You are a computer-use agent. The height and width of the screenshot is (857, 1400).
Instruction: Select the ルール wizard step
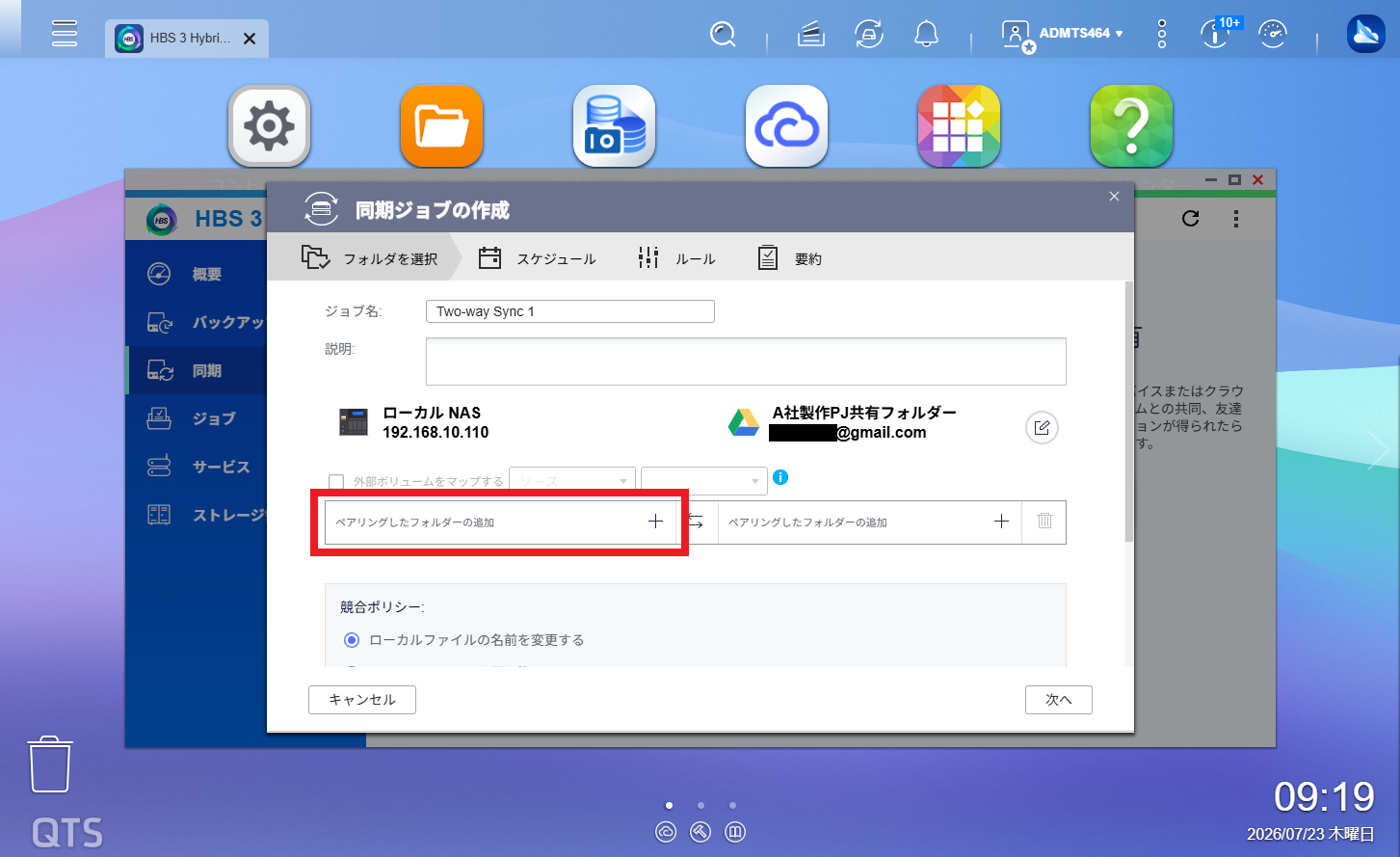[x=676, y=258]
